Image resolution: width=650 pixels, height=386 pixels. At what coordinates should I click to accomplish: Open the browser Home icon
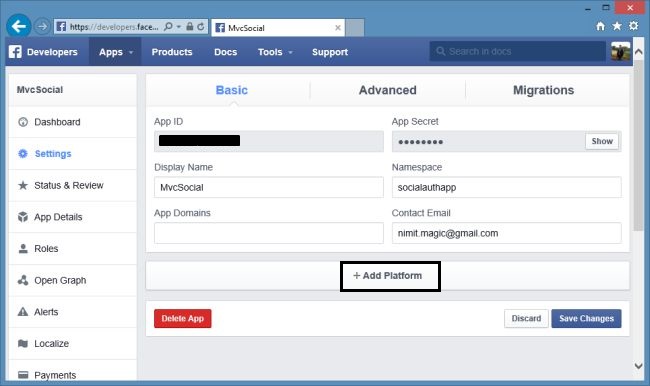pos(600,26)
